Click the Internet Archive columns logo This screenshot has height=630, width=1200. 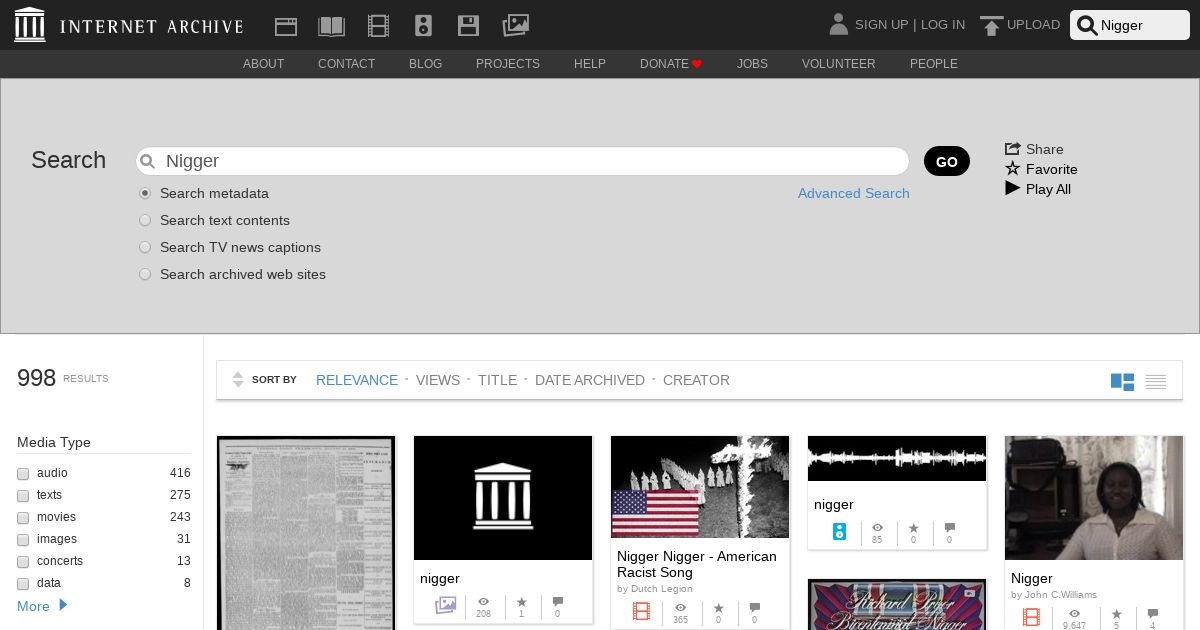point(30,25)
